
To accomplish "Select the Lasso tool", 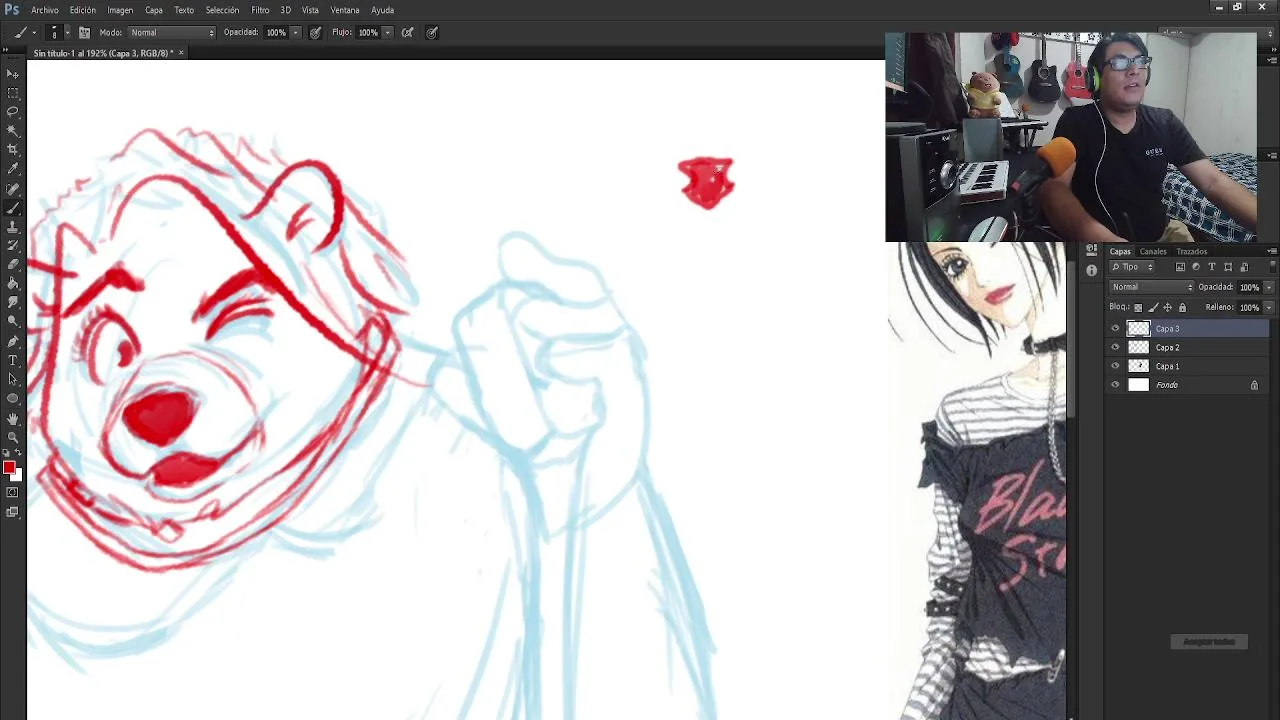I will [13, 112].
